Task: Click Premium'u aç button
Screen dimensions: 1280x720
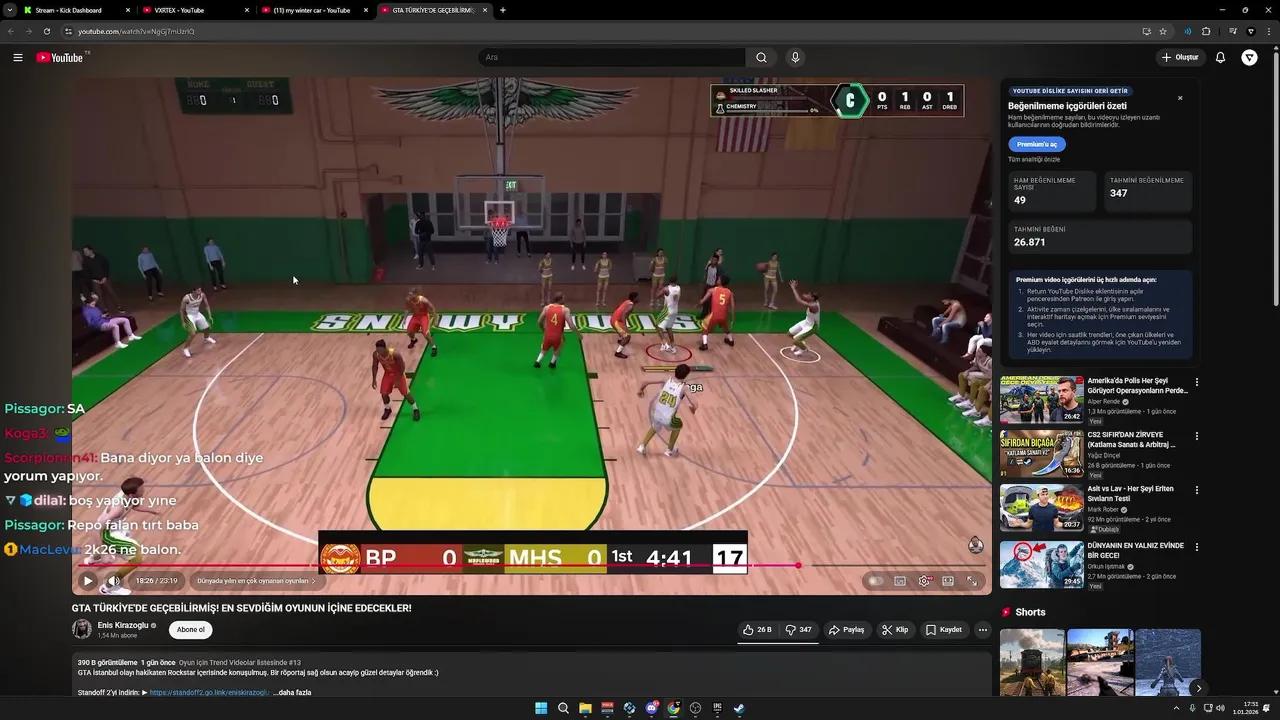Action: coord(1037,144)
